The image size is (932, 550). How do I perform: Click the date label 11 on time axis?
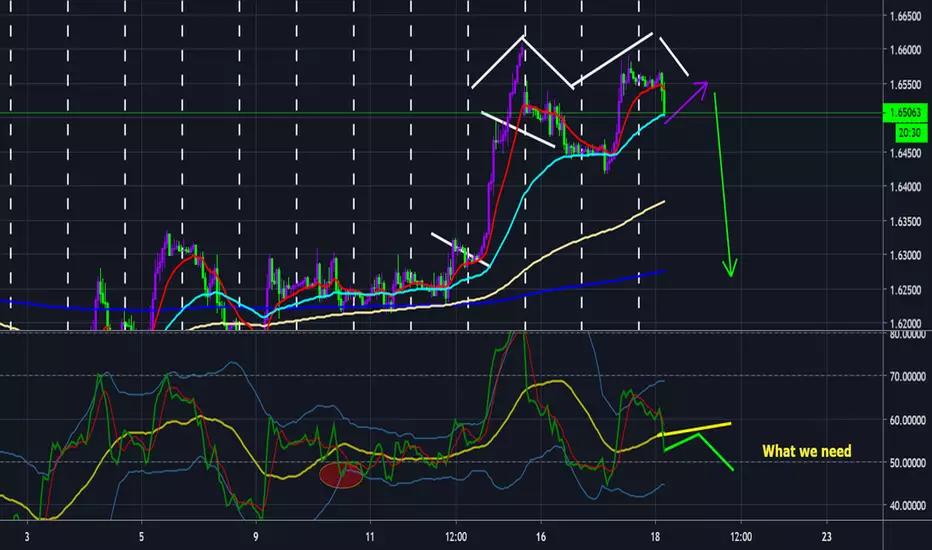point(370,537)
